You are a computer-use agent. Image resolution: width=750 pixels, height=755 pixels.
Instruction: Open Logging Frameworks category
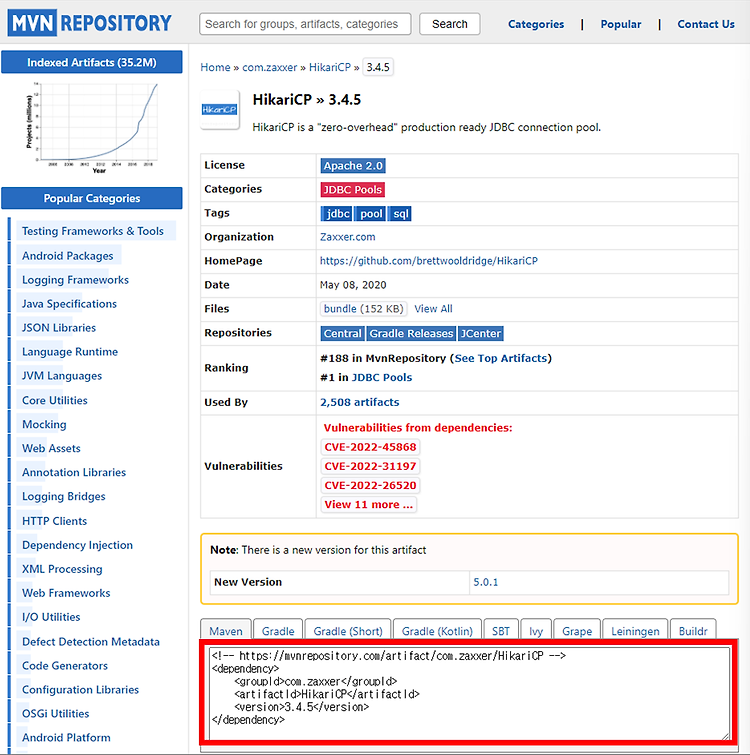click(75, 280)
